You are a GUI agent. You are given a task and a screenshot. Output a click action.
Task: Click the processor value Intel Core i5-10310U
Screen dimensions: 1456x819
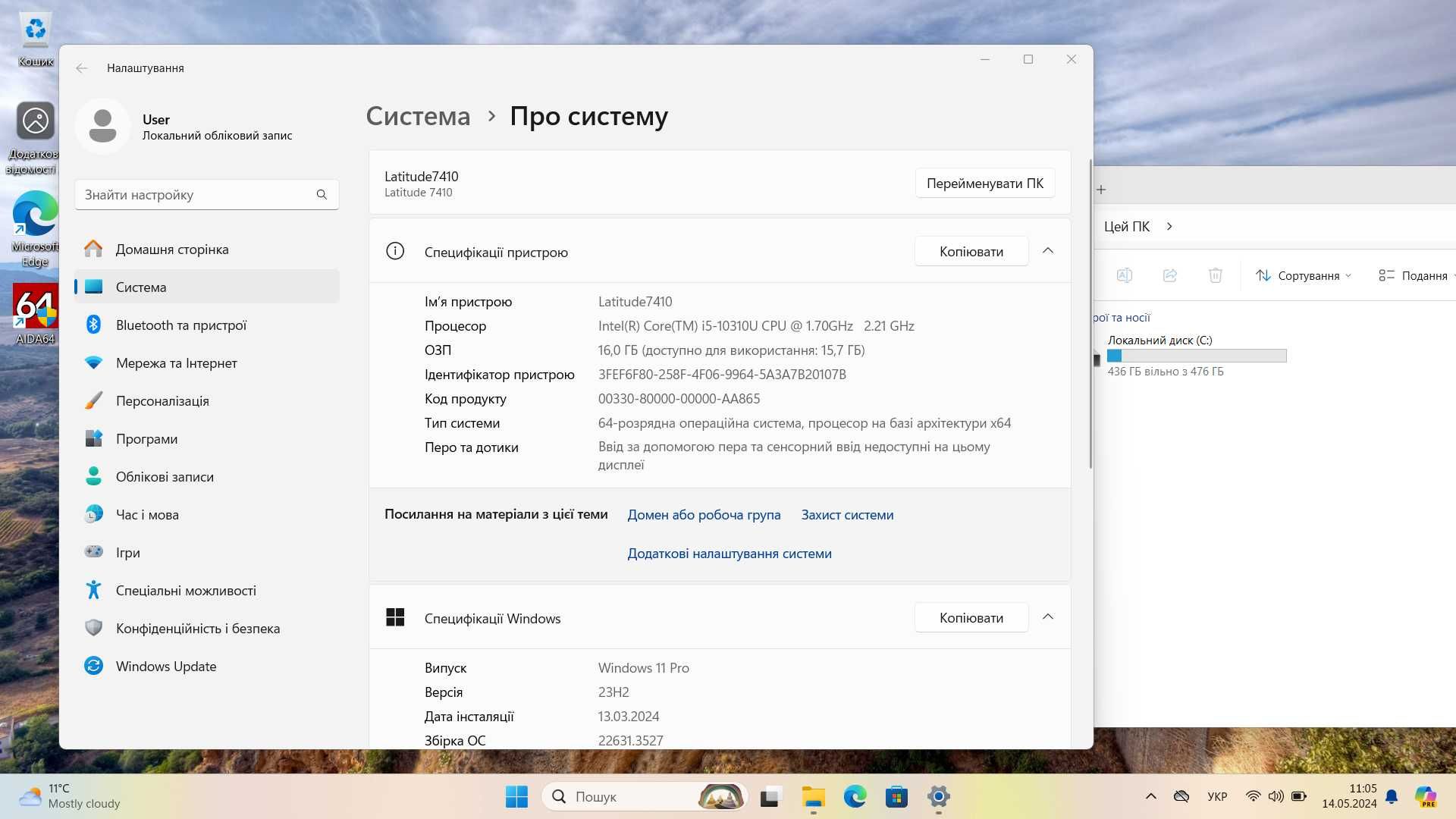coord(756,326)
